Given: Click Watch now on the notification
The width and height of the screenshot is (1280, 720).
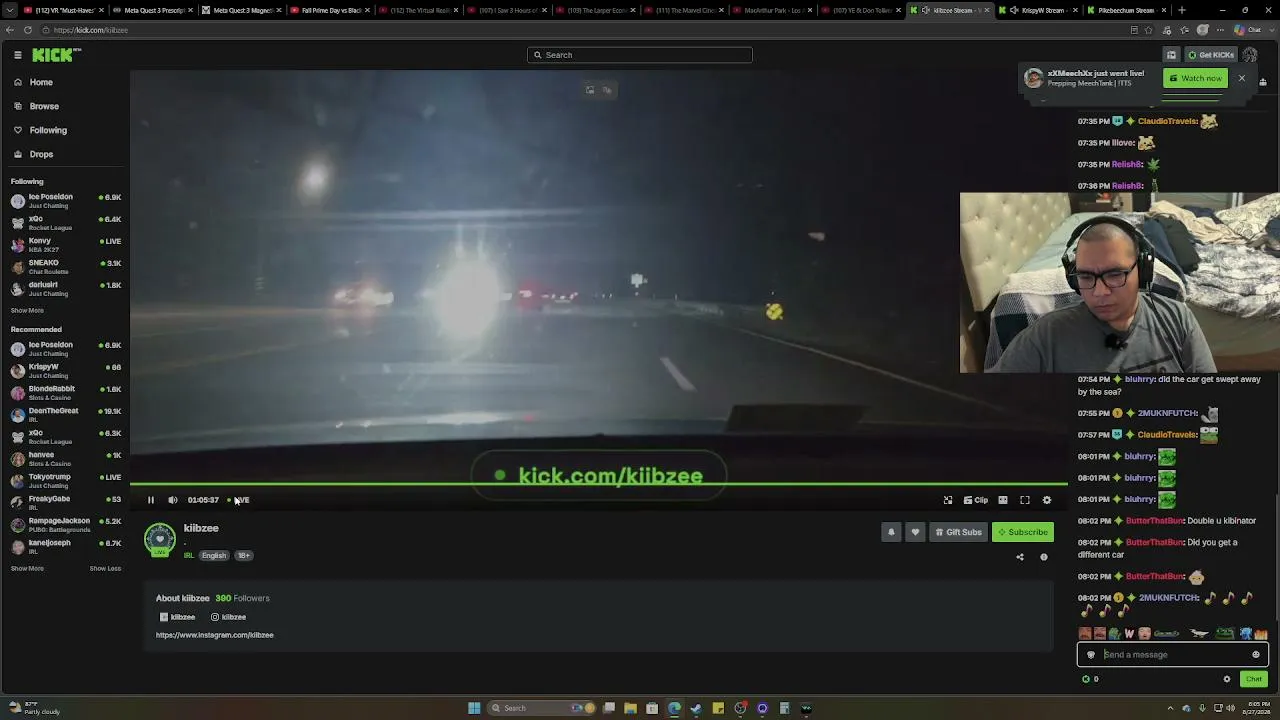Looking at the screenshot, I should 1195,78.
